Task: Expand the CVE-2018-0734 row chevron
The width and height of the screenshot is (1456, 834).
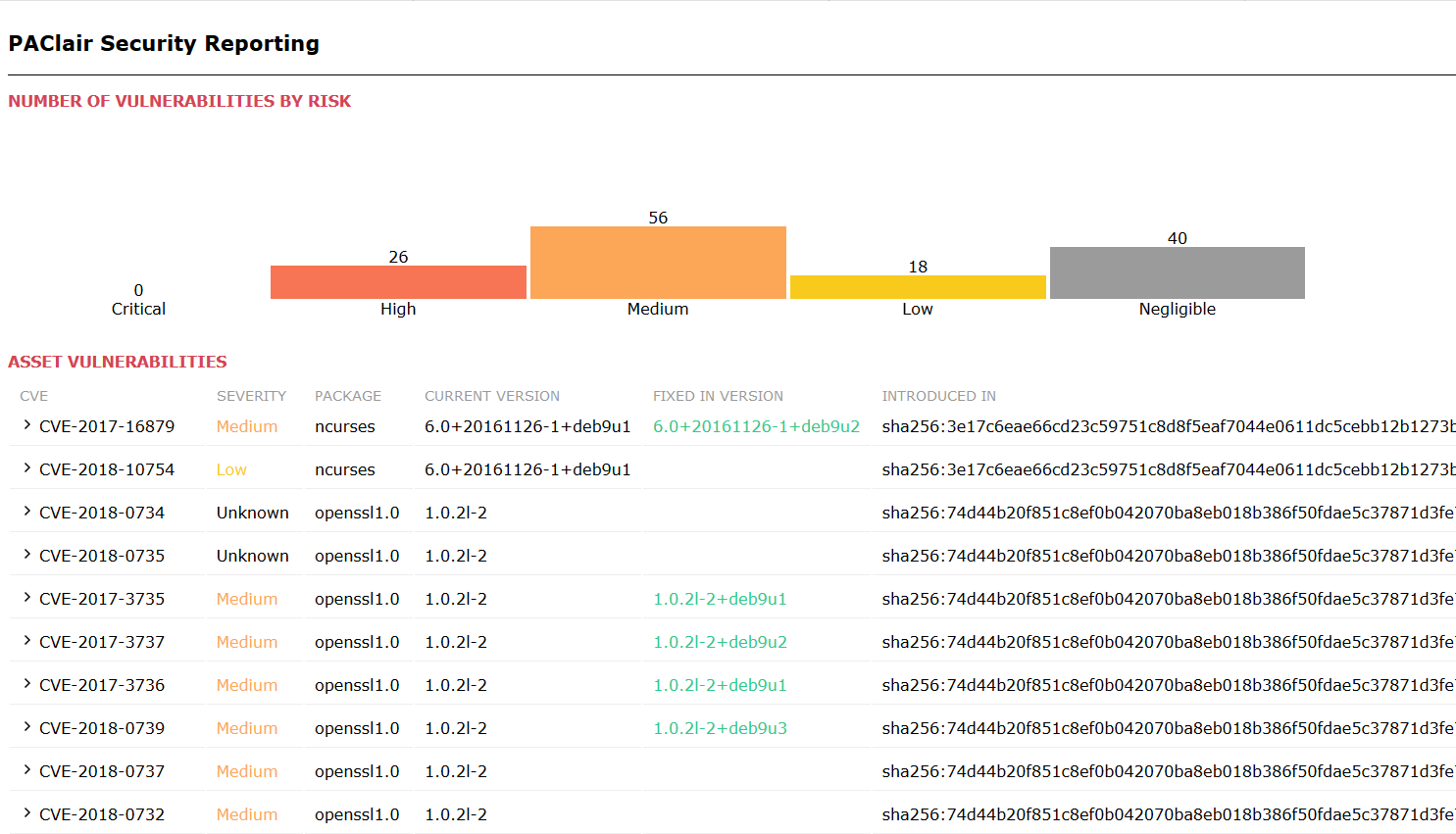Action: 27,512
